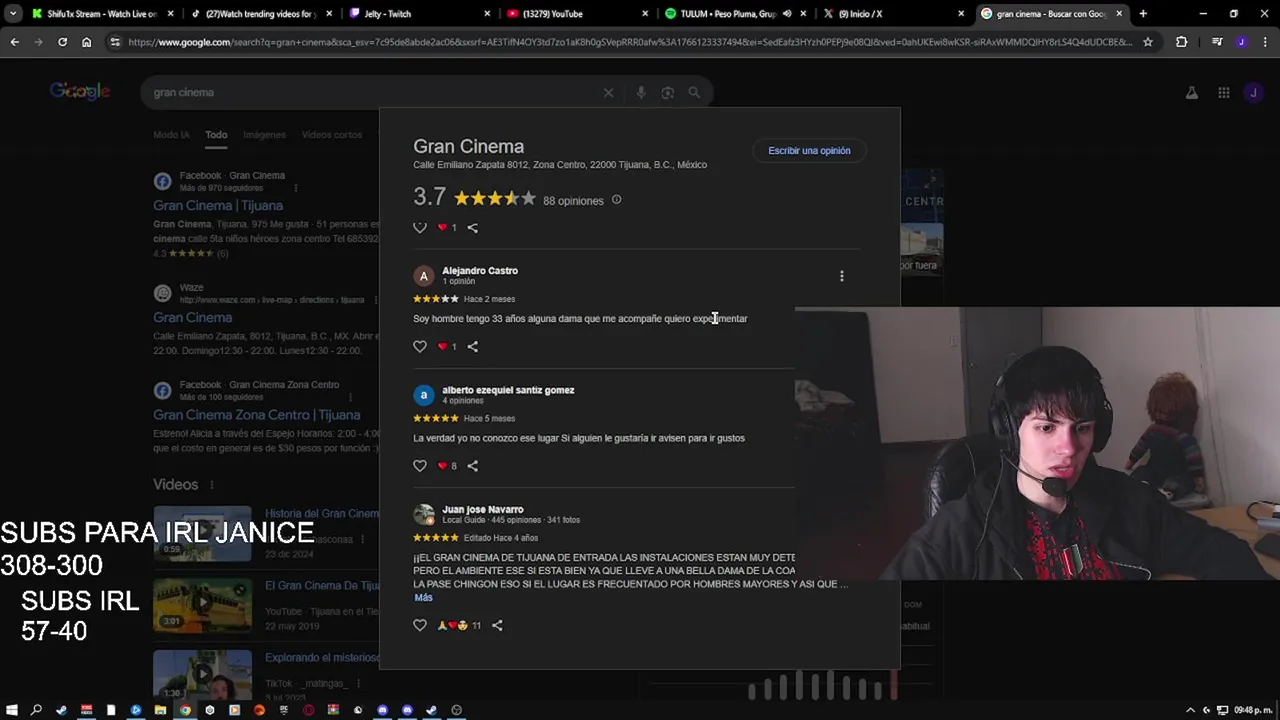The height and width of the screenshot is (720, 1280).
Task: Open Chrome tab search dropdown
Action: (12, 14)
